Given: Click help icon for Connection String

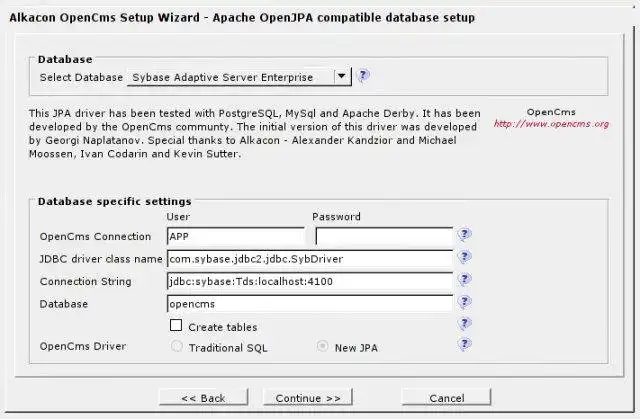Looking at the screenshot, I should 465,280.
